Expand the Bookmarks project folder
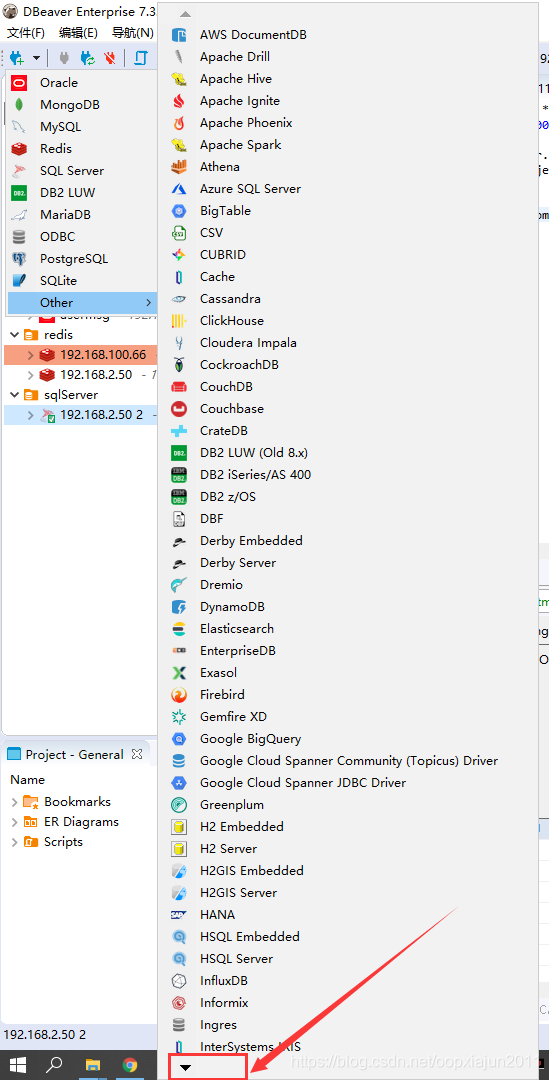The width and height of the screenshot is (549, 1080). tap(15, 802)
